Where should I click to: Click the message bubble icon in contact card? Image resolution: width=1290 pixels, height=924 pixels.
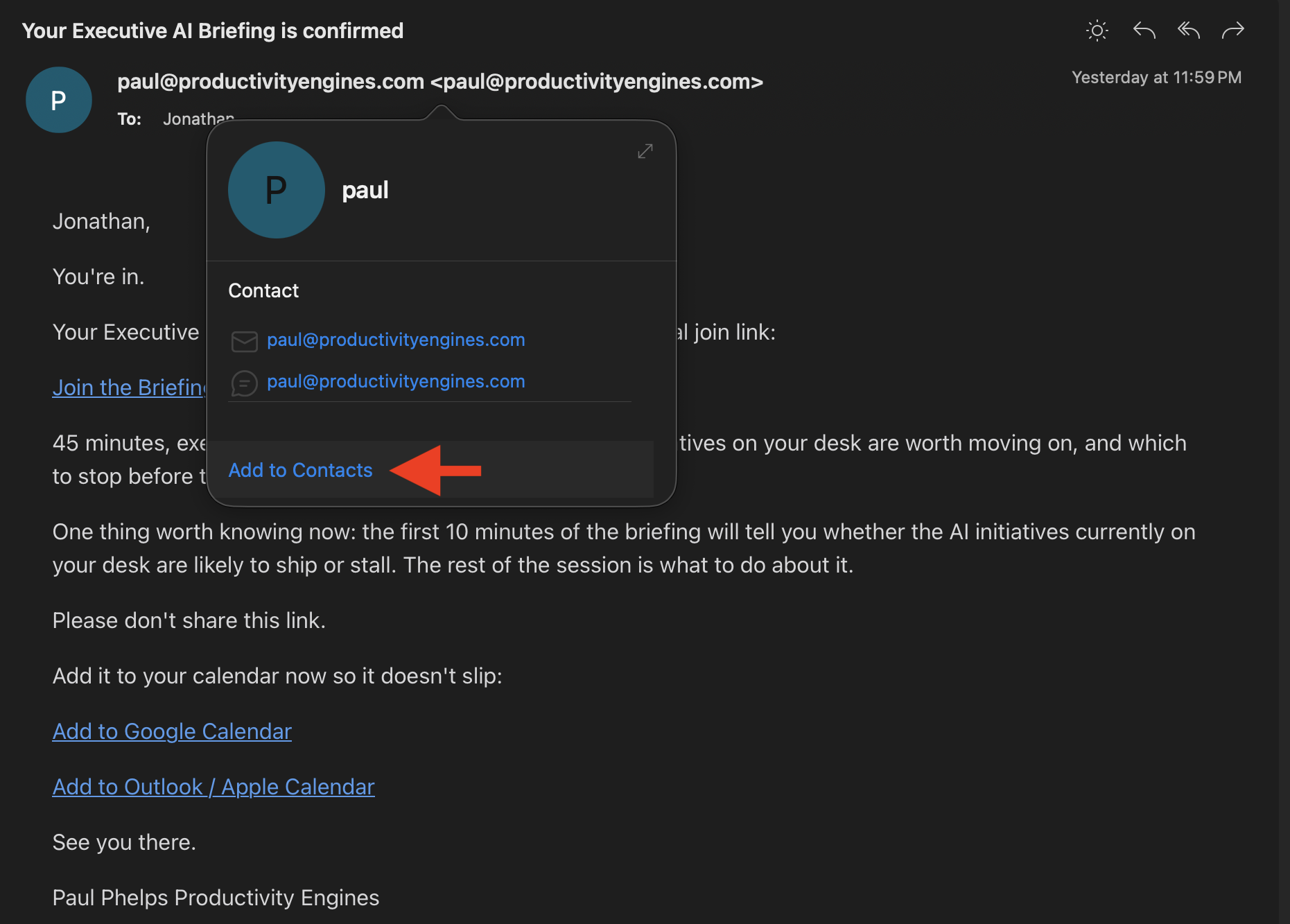[244, 383]
